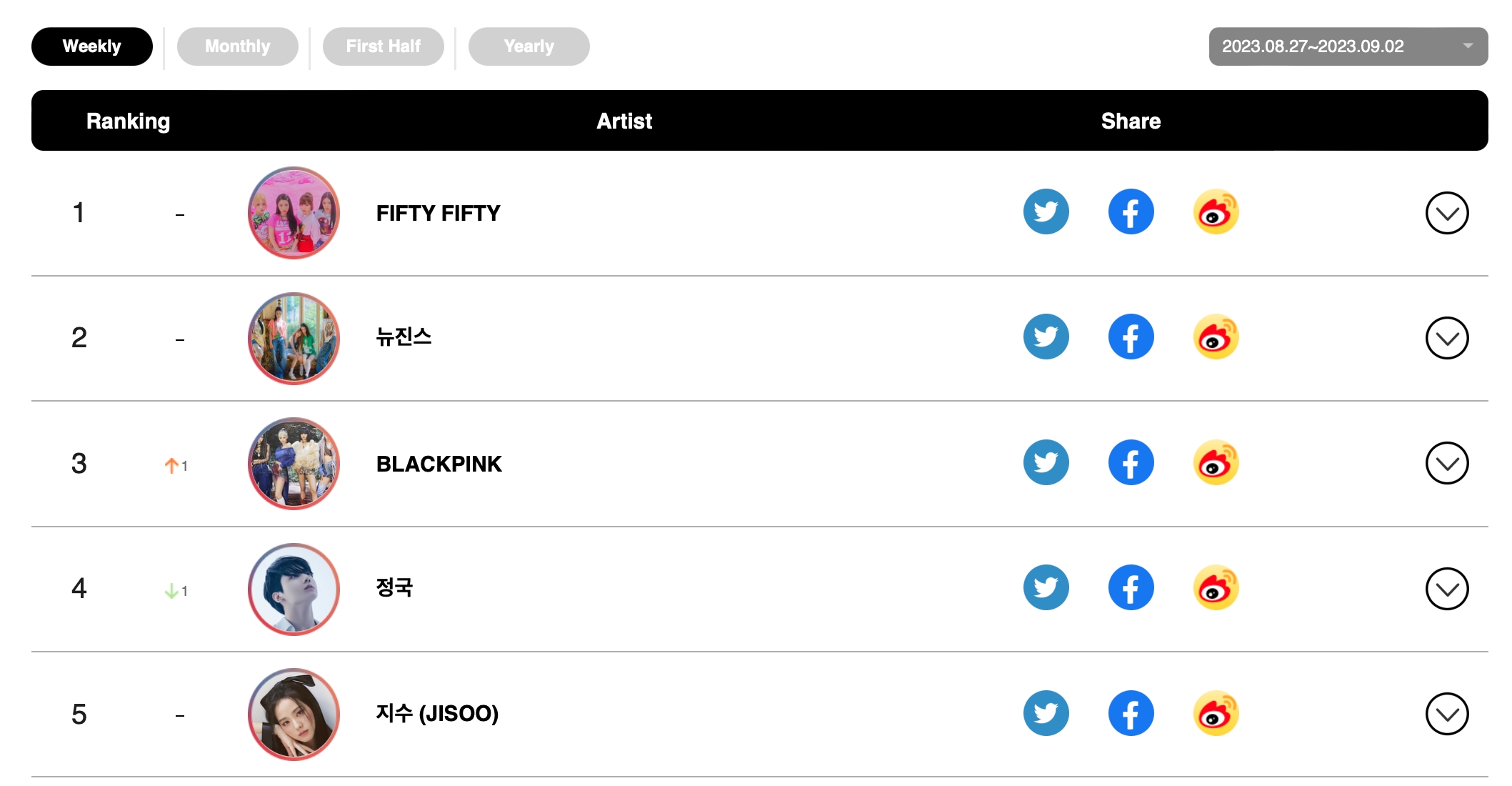Share JISOO ranking on Facebook
Screen dimensions: 1512x786
pos(1131,713)
